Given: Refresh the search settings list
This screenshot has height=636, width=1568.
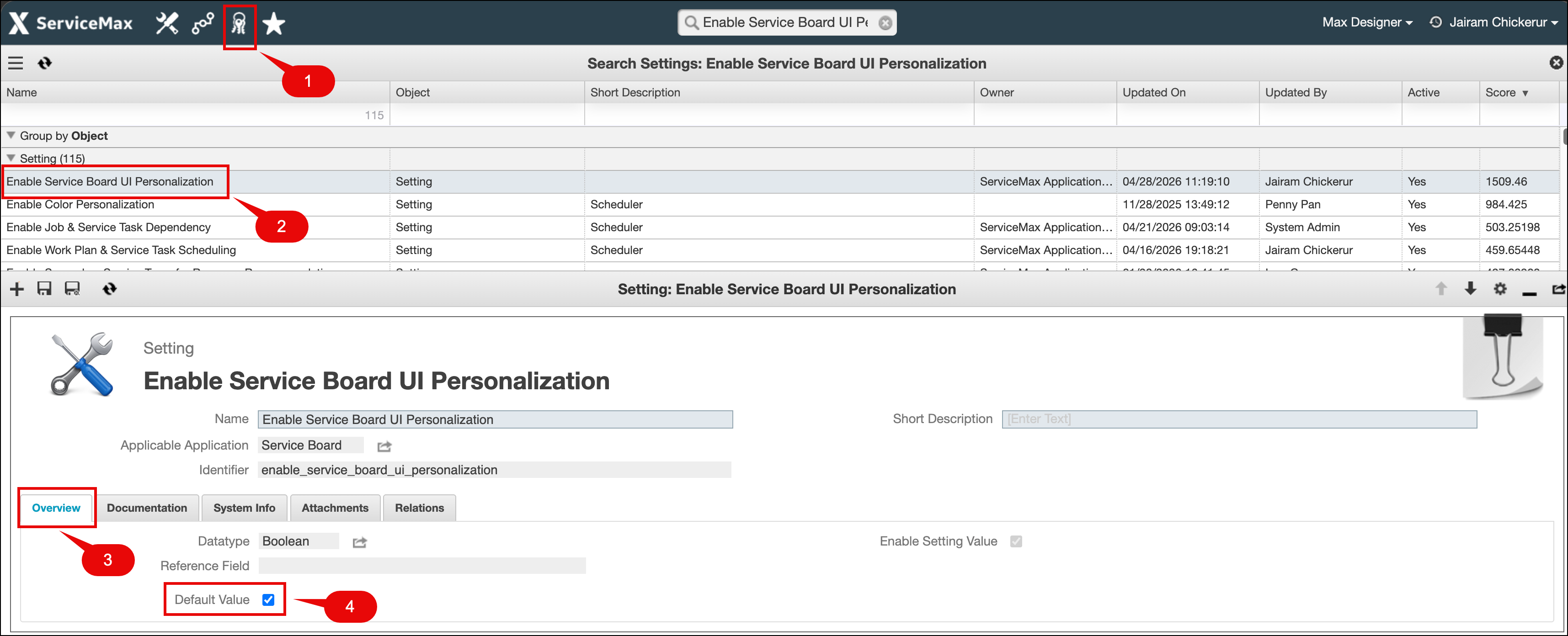Looking at the screenshot, I should pyautogui.click(x=44, y=63).
